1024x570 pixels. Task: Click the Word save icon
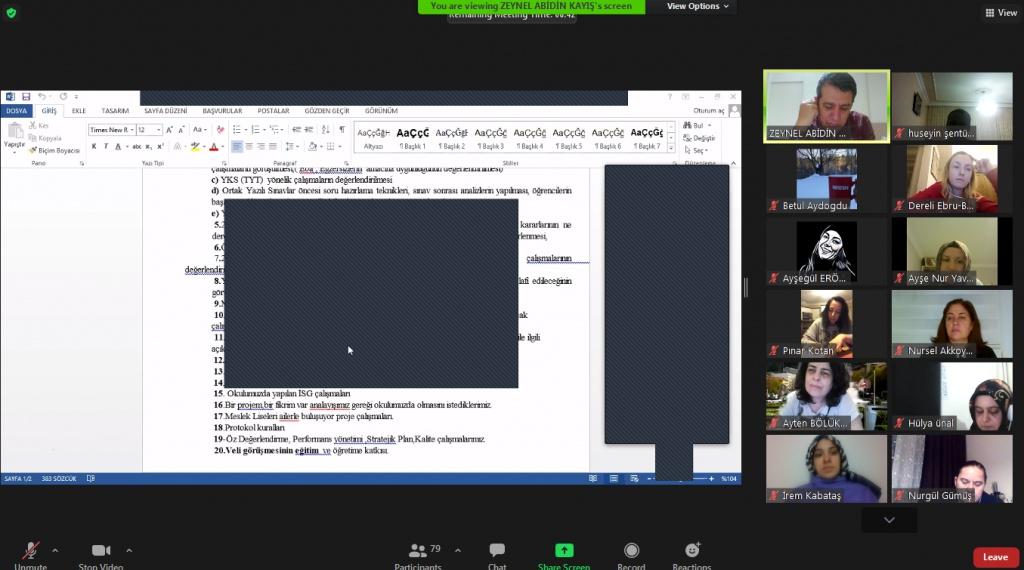pyautogui.click(x=26, y=97)
